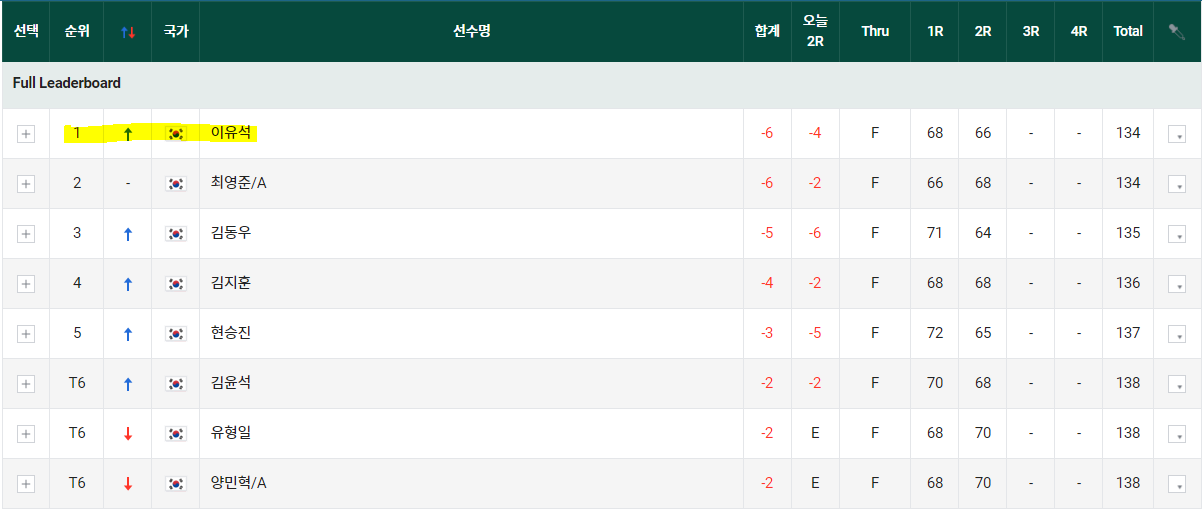Open player 김동우 name link
Screen dimensions: 1202x509
[231, 233]
